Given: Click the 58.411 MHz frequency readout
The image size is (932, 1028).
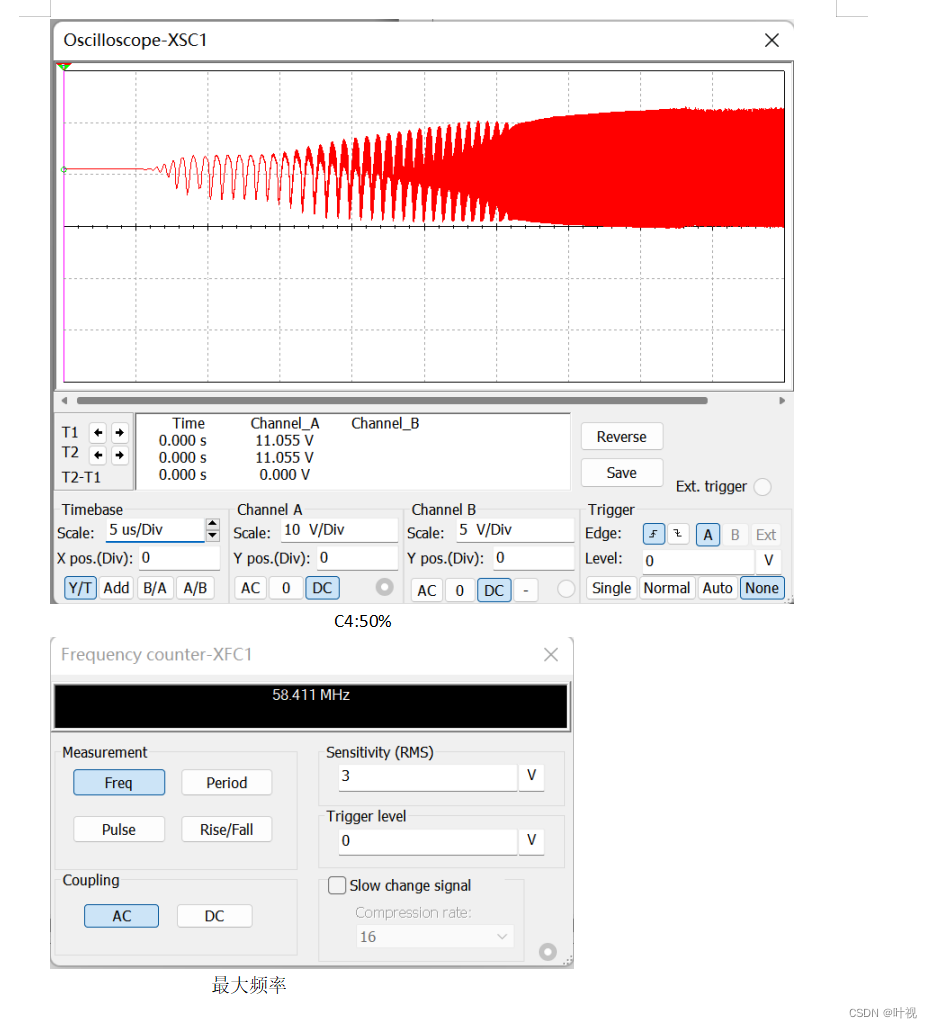Looking at the screenshot, I should click(311, 694).
